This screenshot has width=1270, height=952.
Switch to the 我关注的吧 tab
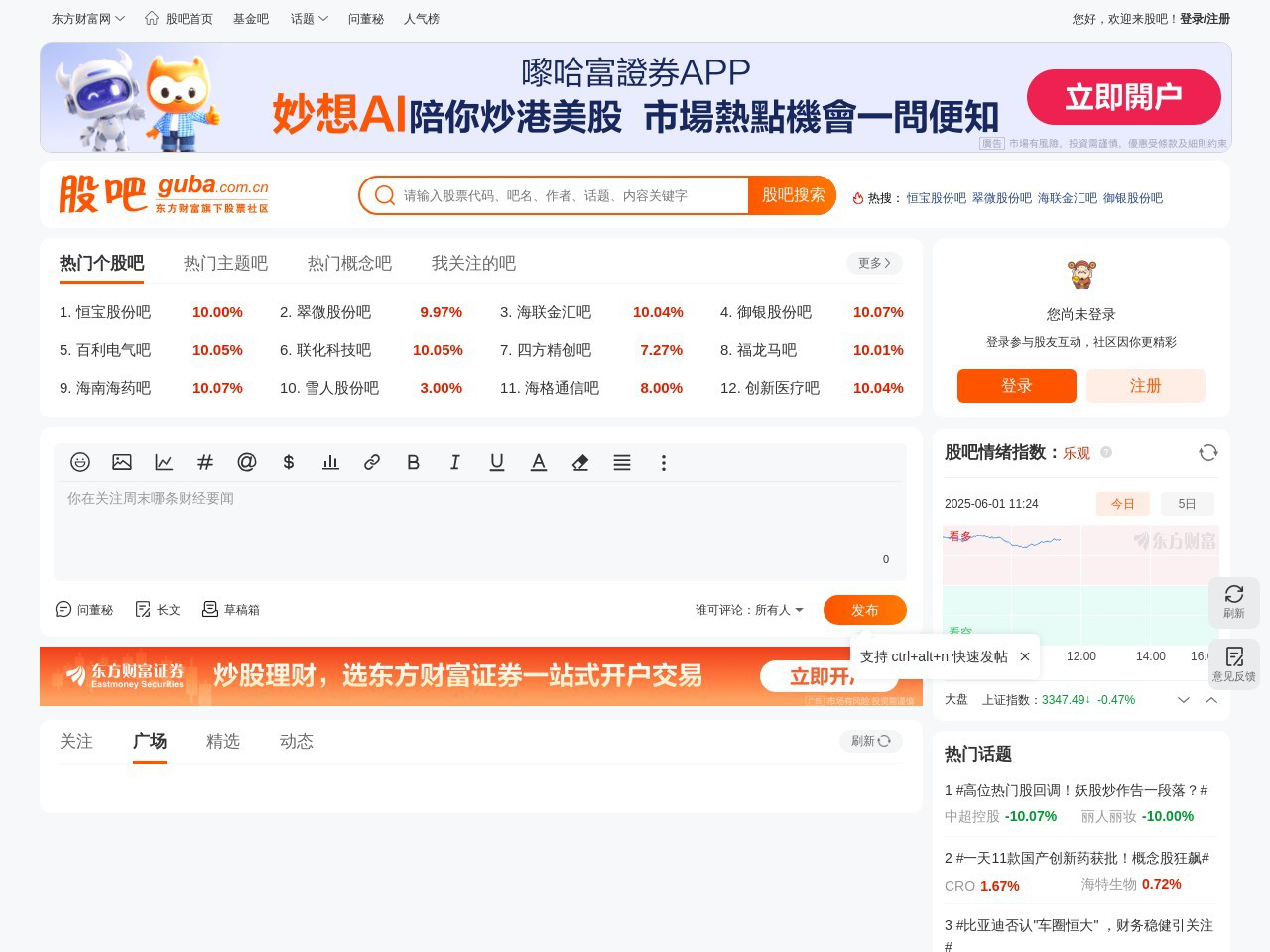click(473, 263)
